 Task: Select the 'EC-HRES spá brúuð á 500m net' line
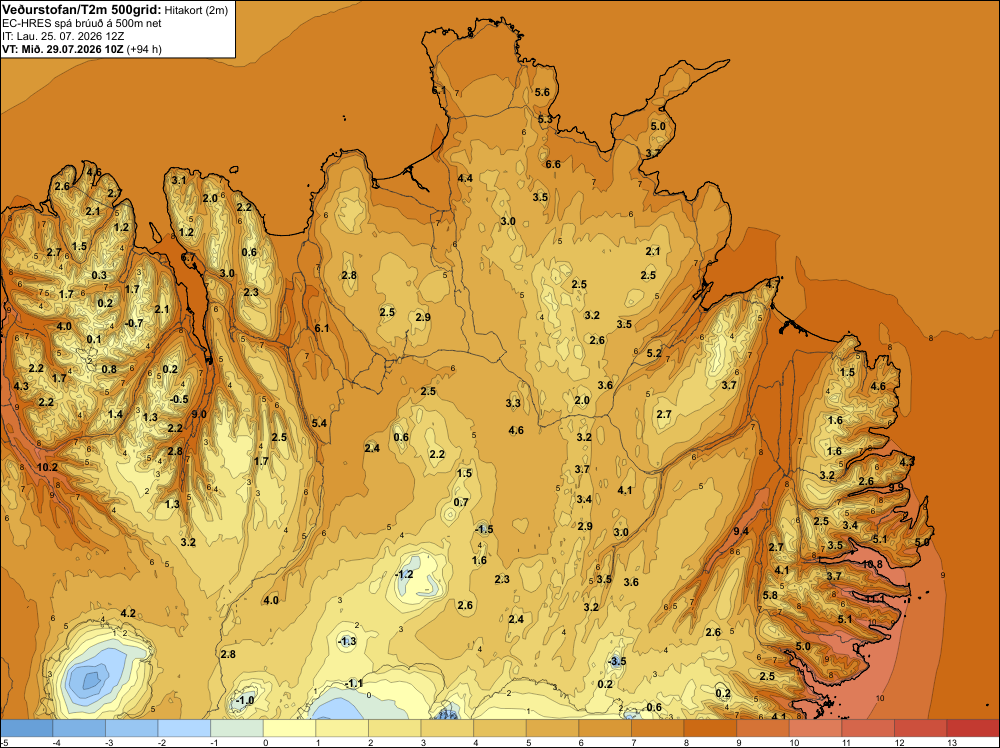pyautogui.click(x=82, y=24)
